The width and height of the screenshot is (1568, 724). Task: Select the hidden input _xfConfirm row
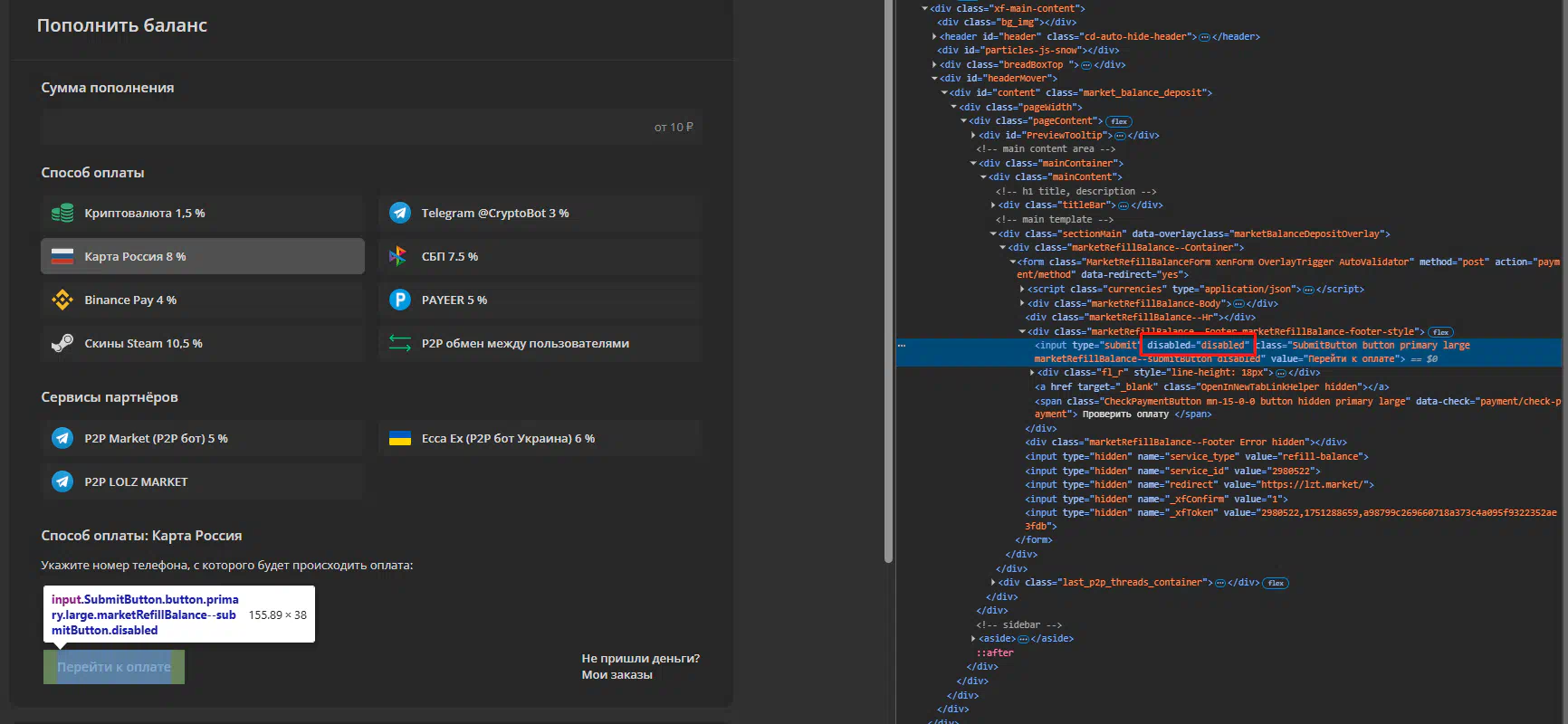point(1156,500)
